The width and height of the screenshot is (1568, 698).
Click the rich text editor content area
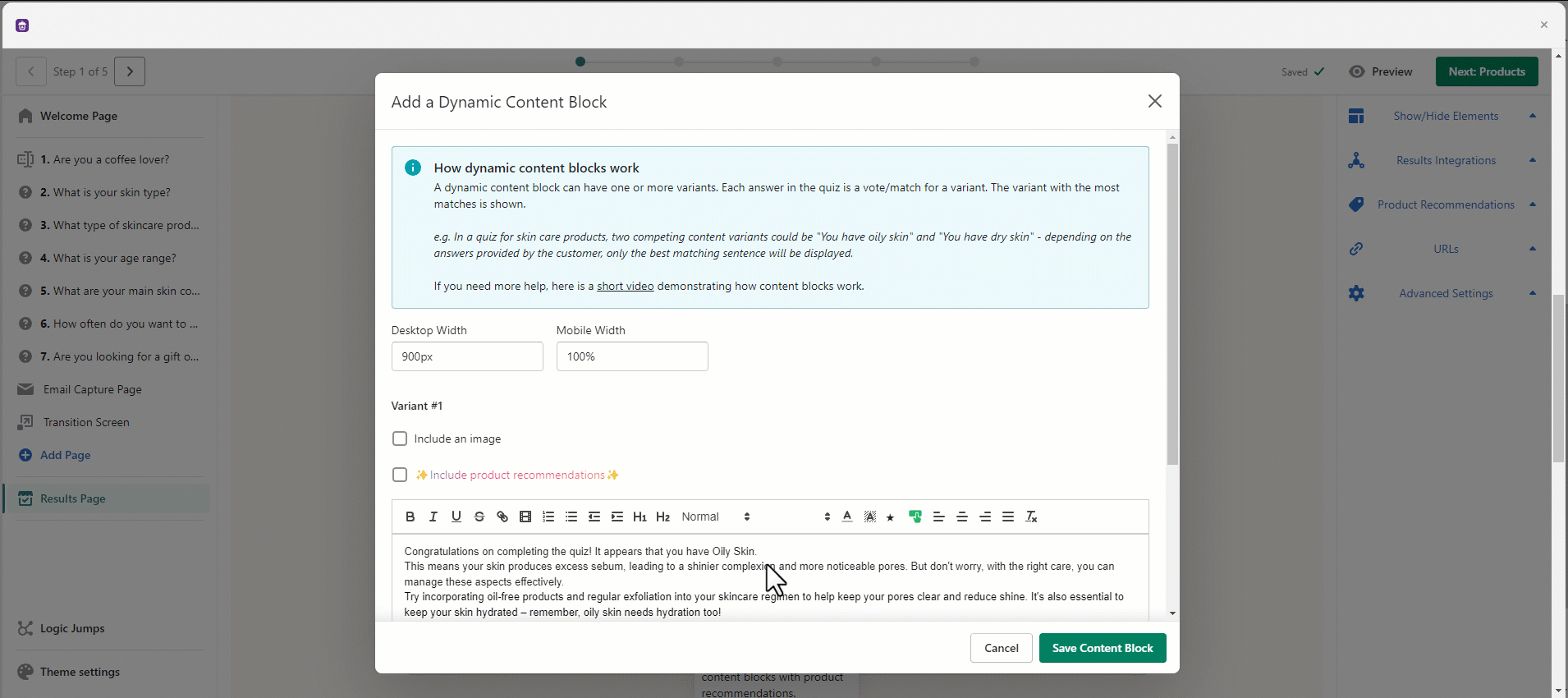tap(770, 578)
